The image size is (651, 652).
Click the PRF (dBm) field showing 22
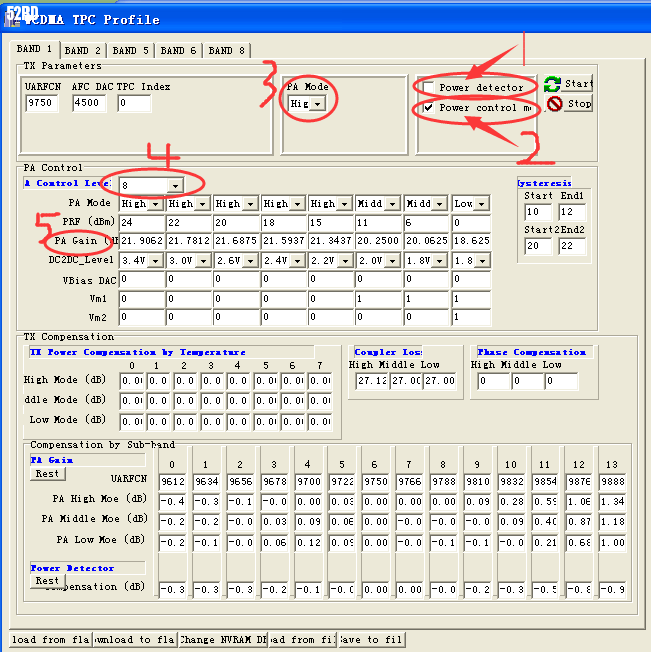click(x=189, y=222)
